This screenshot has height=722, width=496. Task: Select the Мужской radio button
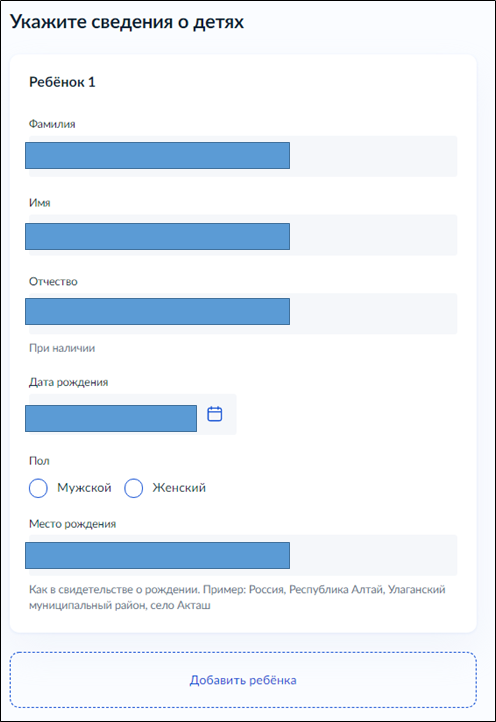pos(38,488)
